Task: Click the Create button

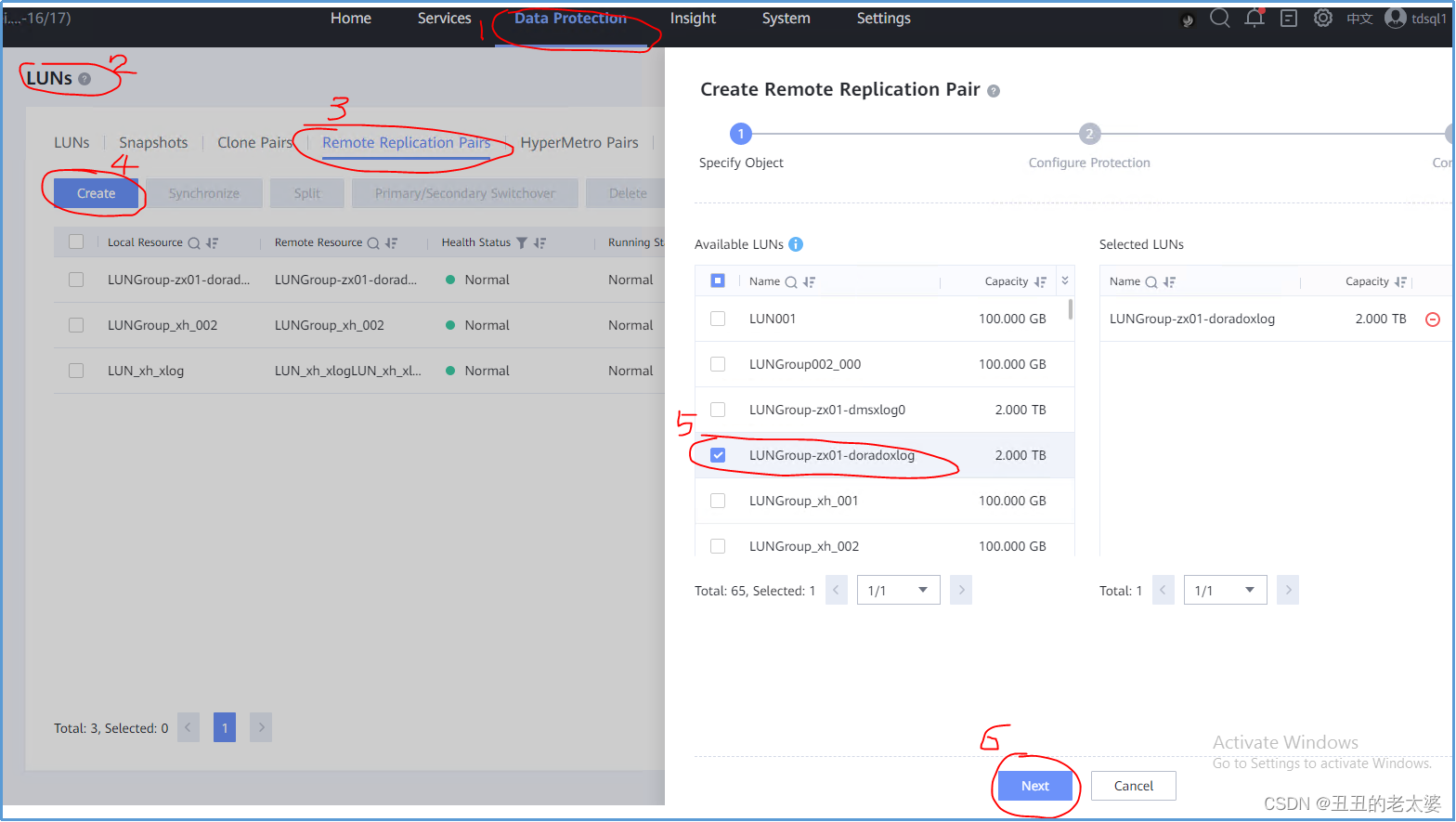Action: [x=96, y=193]
